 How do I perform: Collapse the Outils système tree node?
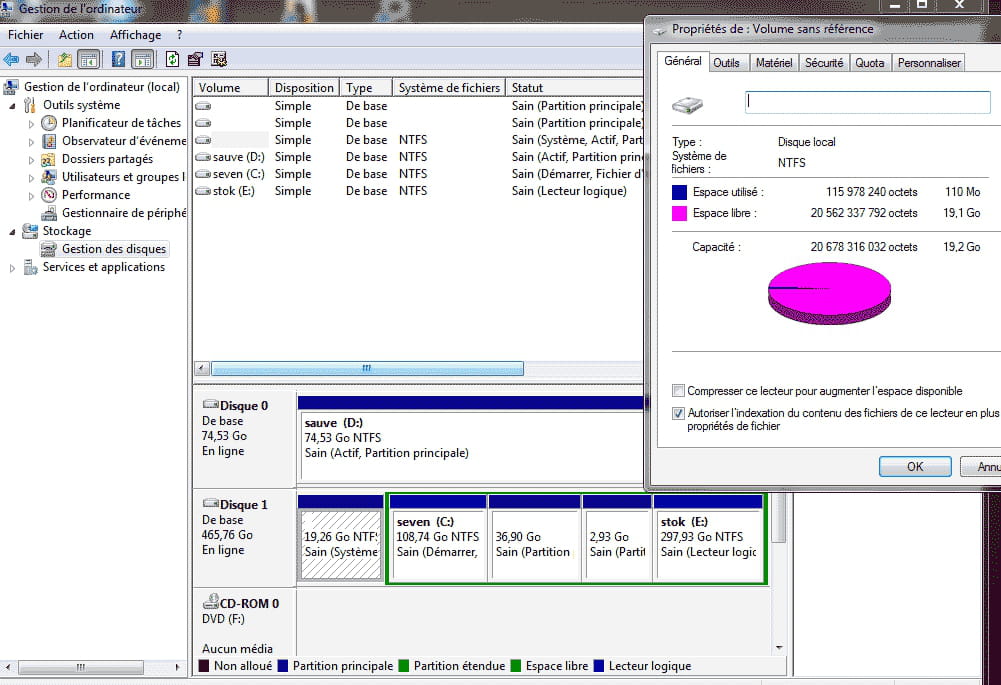(x=12, y=106)
